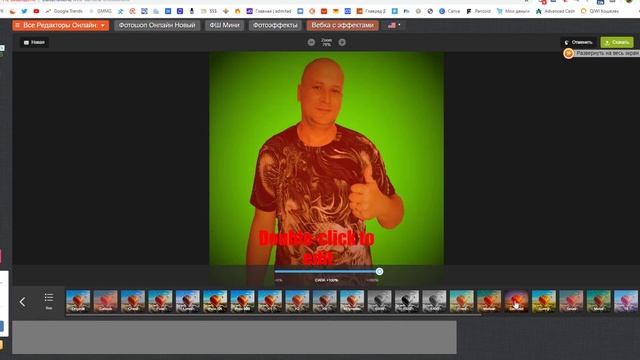
Task: Click the green Скачать download button
Action: 617,42
